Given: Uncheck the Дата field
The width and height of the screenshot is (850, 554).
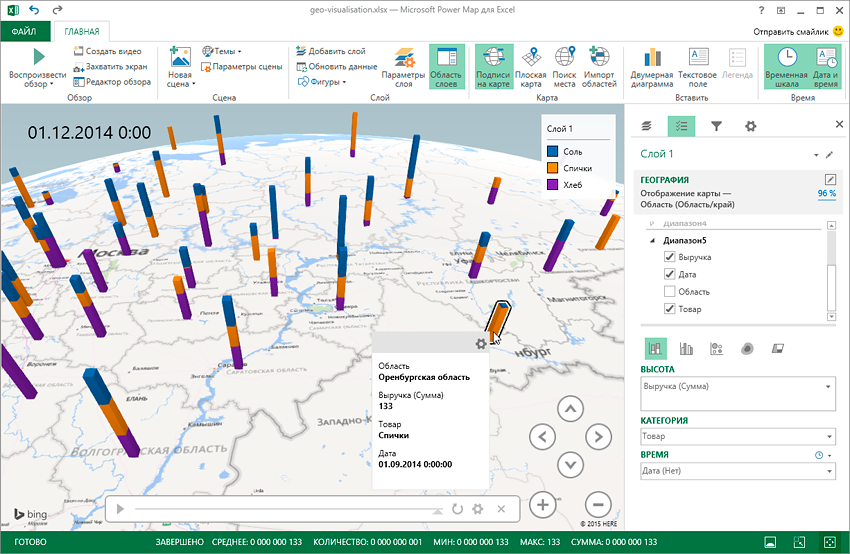Looking at the screenshot, I should (669, 274).
